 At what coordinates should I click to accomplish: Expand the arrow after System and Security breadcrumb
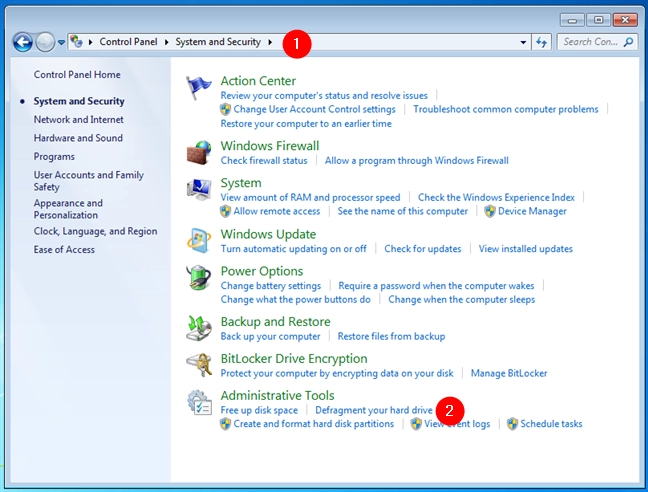(x=270, y=42)
